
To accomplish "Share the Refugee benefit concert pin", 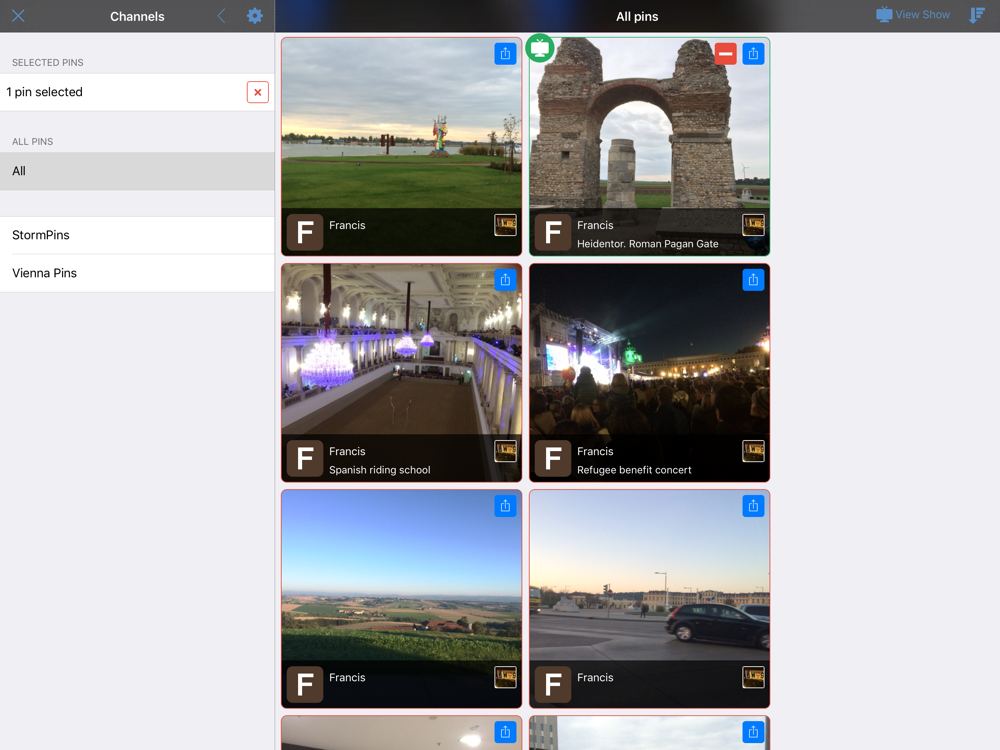I will (x=753, y=280).
